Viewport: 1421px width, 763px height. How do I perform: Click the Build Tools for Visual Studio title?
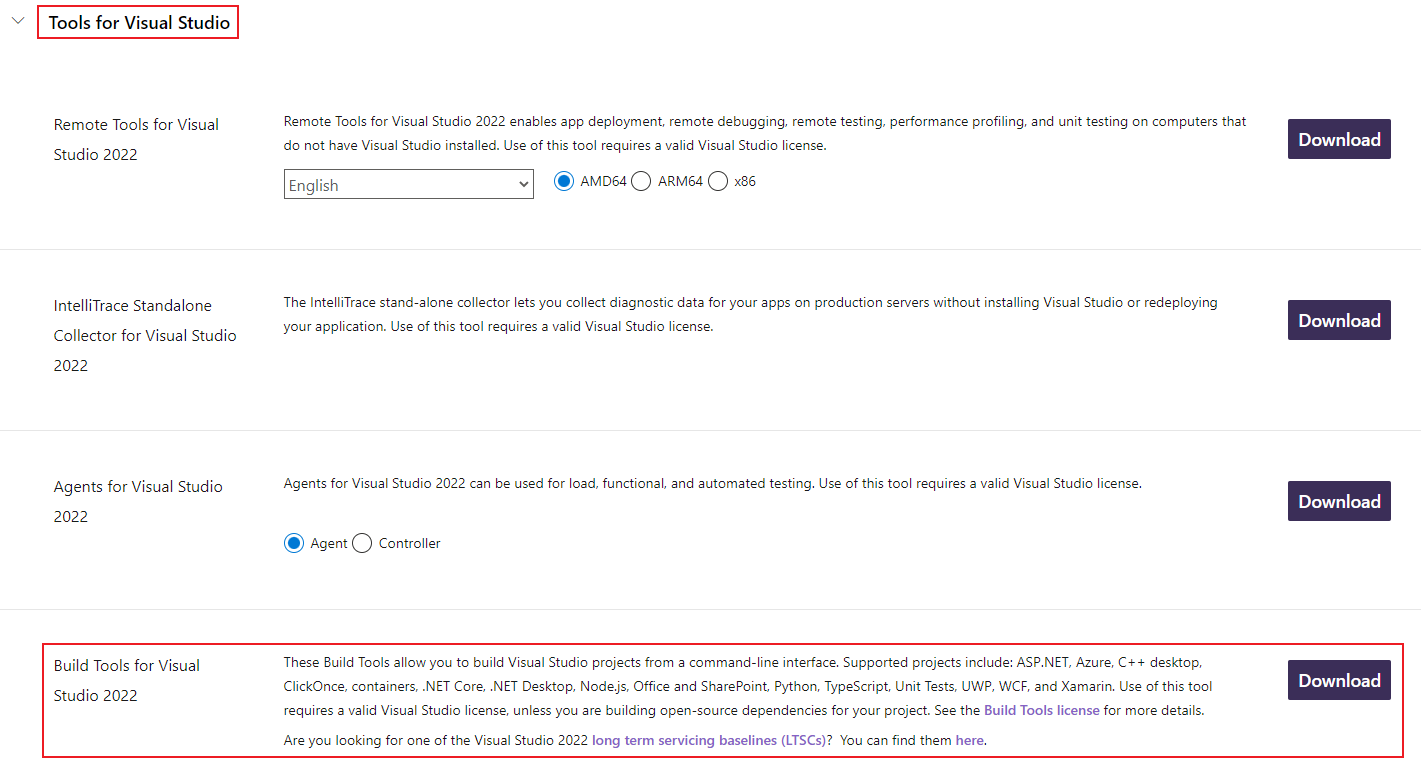(x=127, y=680)
